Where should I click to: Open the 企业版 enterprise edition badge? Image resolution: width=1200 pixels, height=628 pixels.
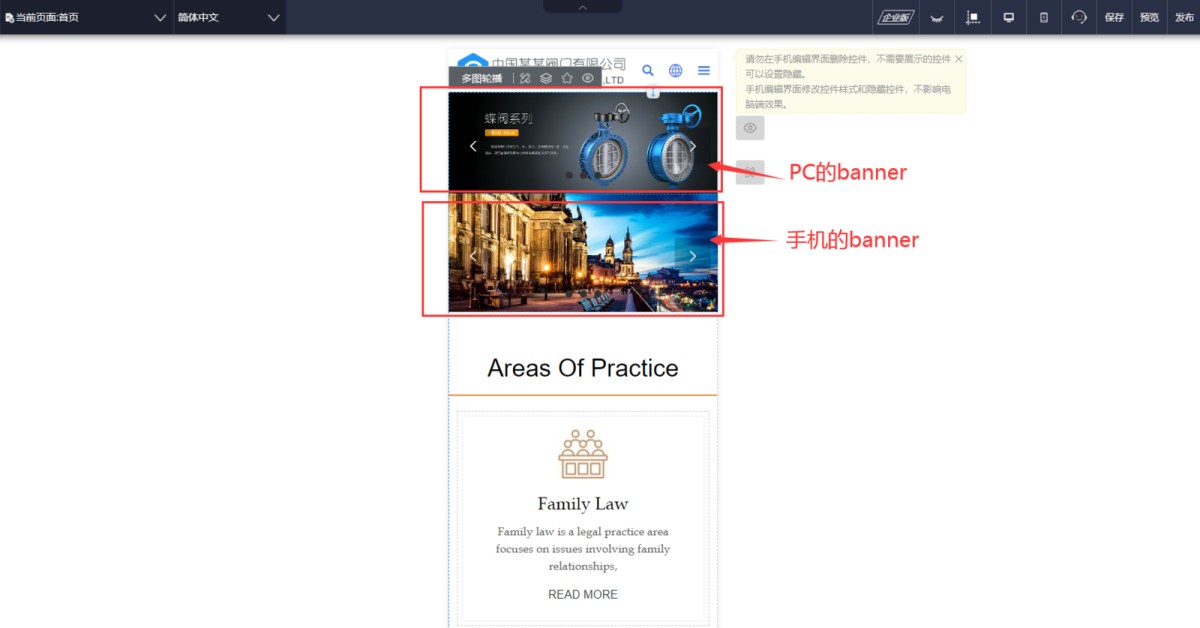895,17
